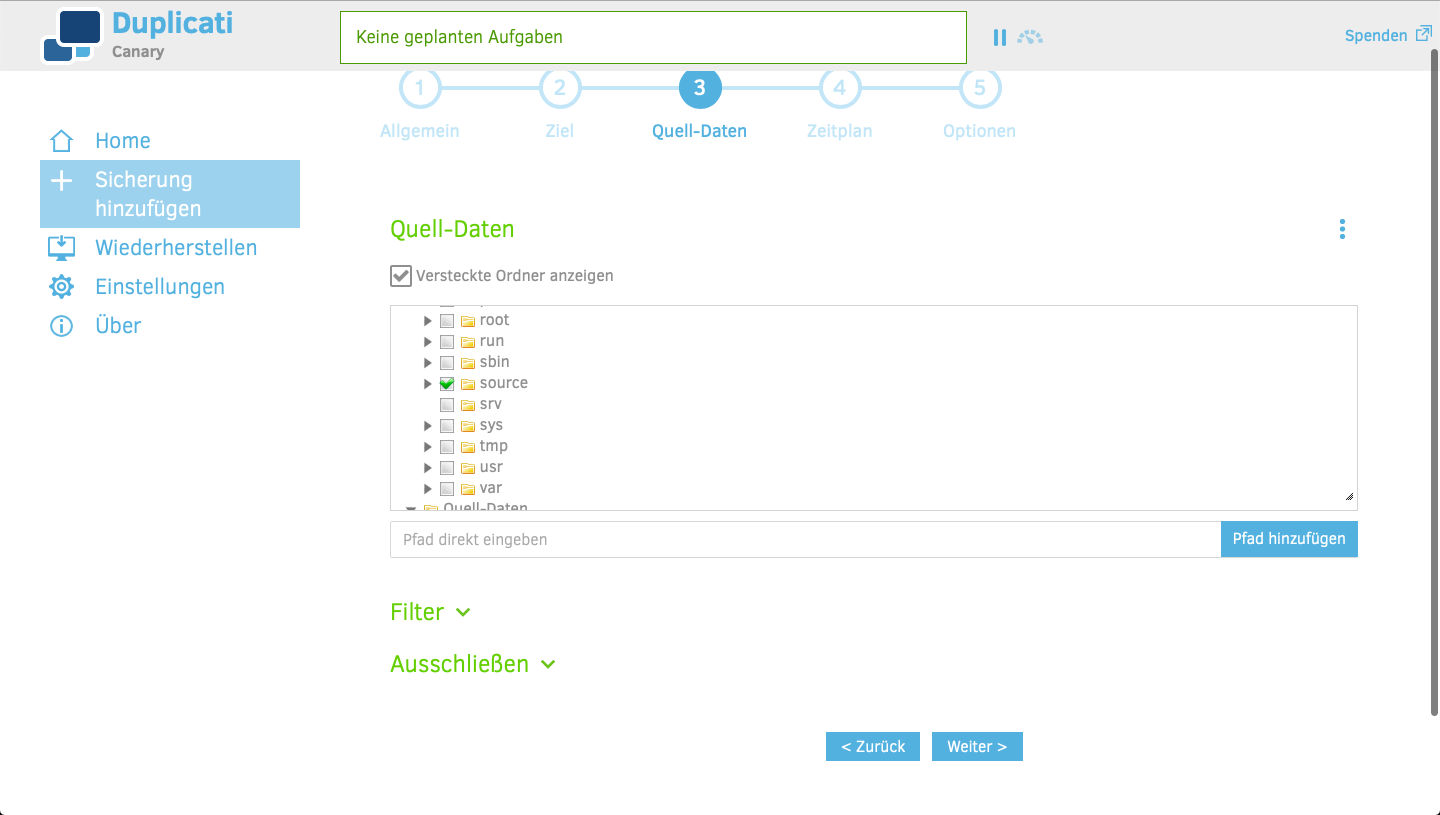This screenshot has height=815, width=1440.
Task: Click the Duplicati title text
Action: click(172, 23)
